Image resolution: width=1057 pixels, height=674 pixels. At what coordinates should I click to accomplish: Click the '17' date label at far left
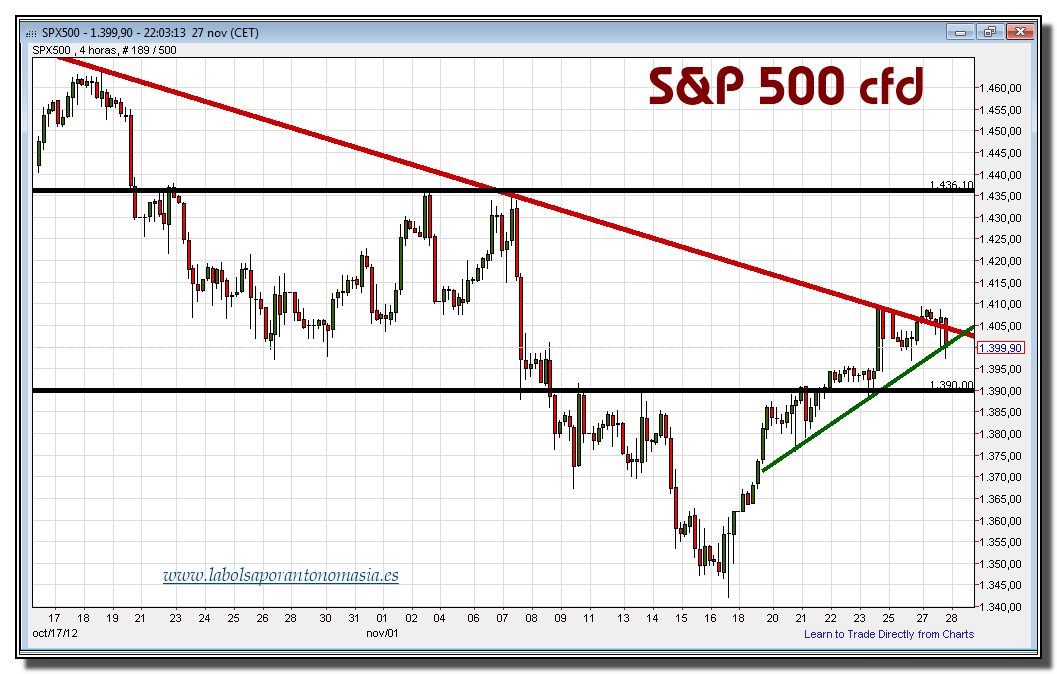(55, 618)
